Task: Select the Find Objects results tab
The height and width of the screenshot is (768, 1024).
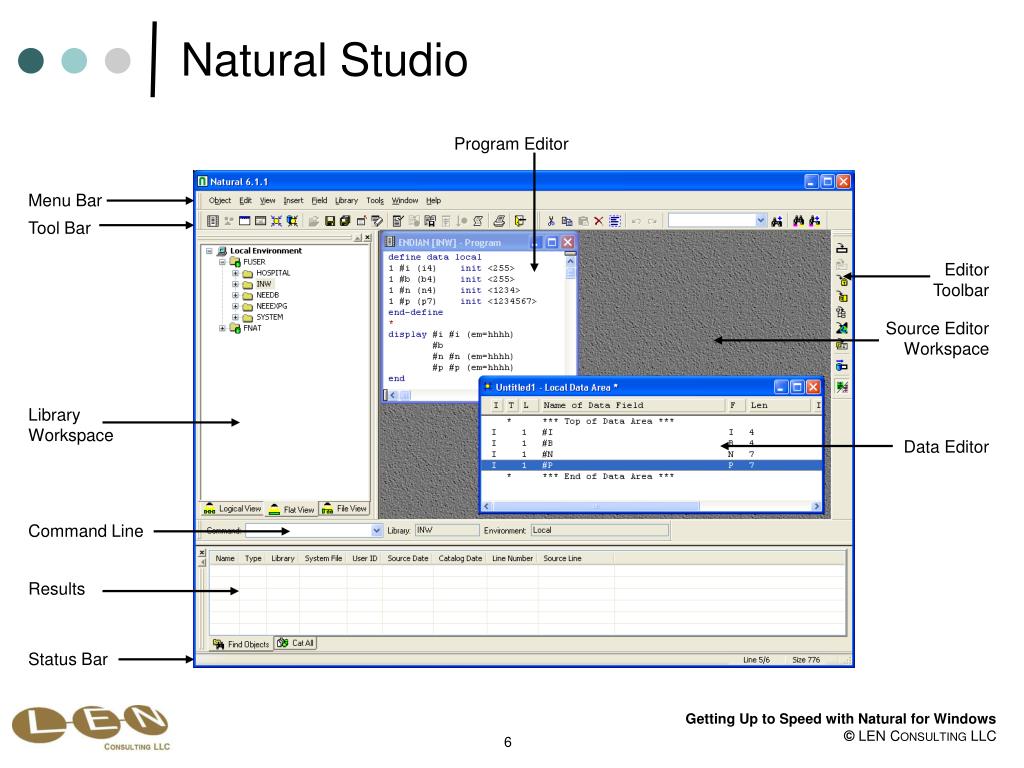Action: (241, 645)
